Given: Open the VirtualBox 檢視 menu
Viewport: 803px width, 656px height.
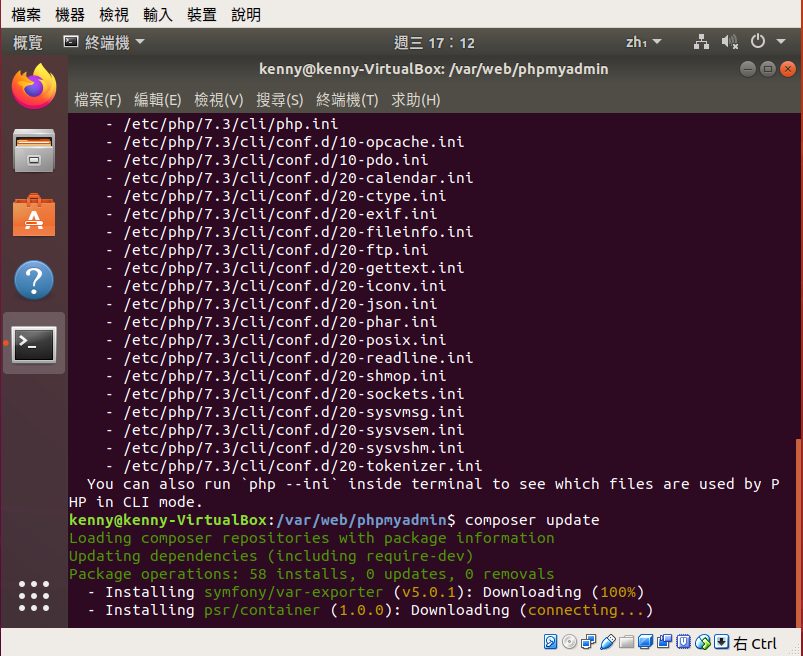Looking at the screenshot, I should [x=114, y=14].
